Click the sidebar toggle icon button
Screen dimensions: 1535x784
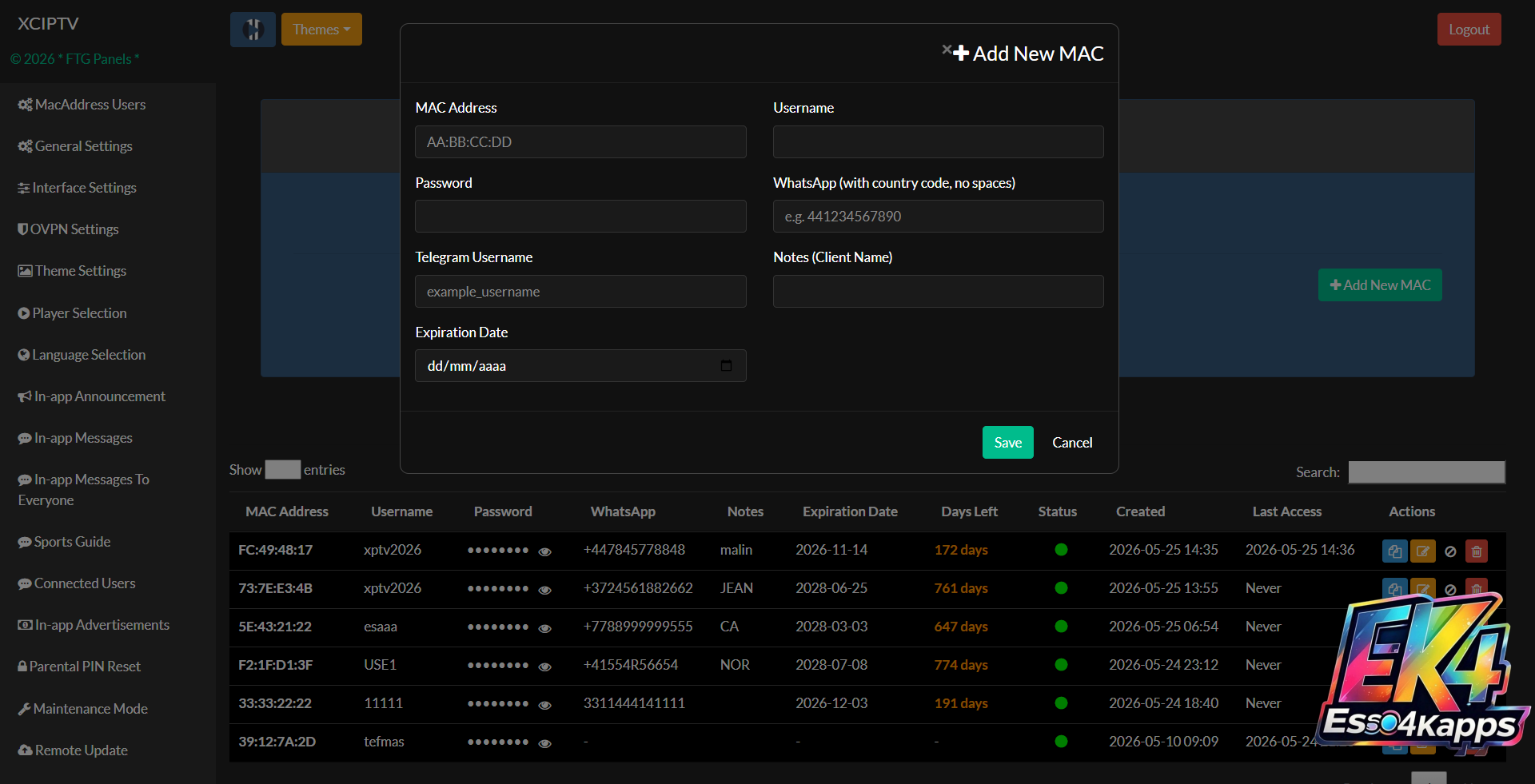(x=253, y=30)
